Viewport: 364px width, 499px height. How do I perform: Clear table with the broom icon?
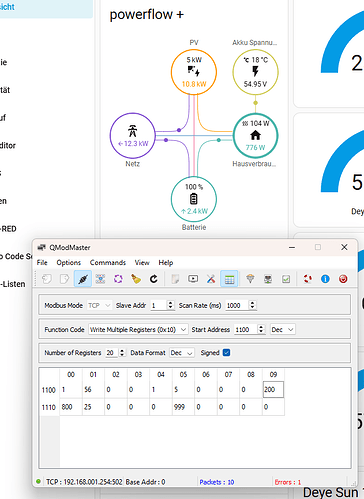click(x=136, y=279)
